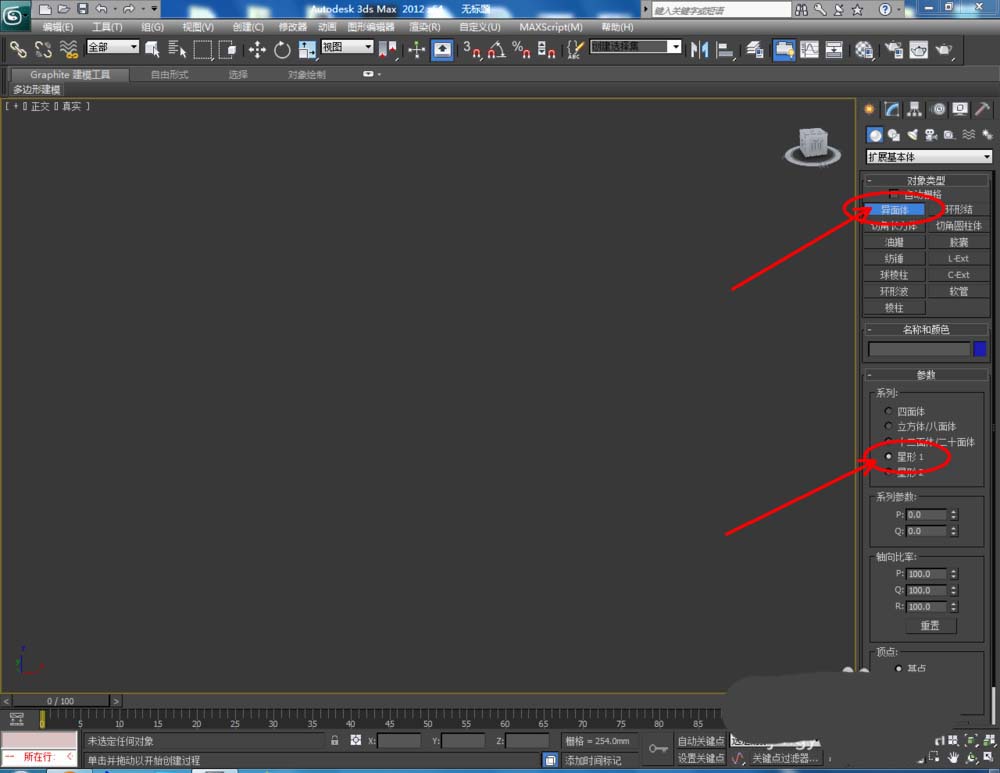This screenshot has width=1000, height=773.
Task: Activate the Select and Rotate tool
Action: [282, 49]
